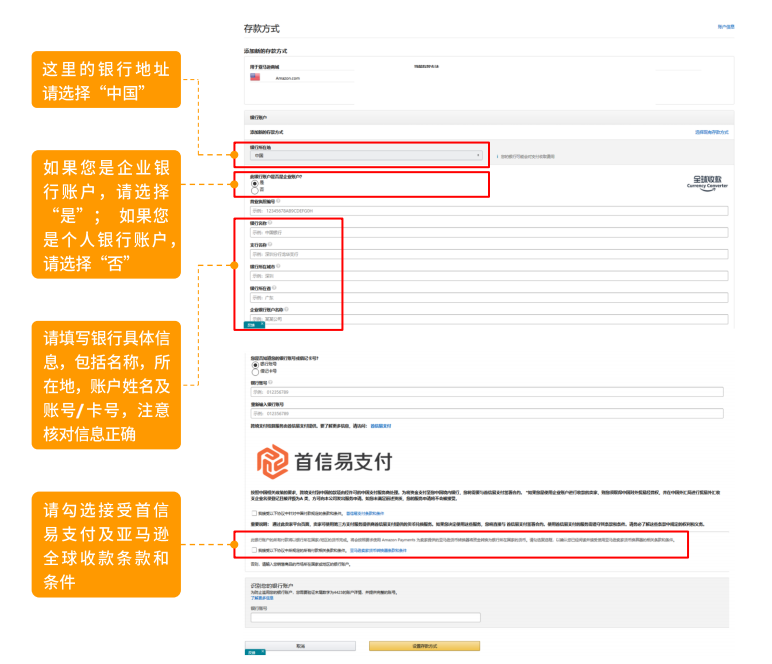This screenshot has height=664, width=772.
Task: Click the yellow set deposit method button
Action: tap(424, 646)
